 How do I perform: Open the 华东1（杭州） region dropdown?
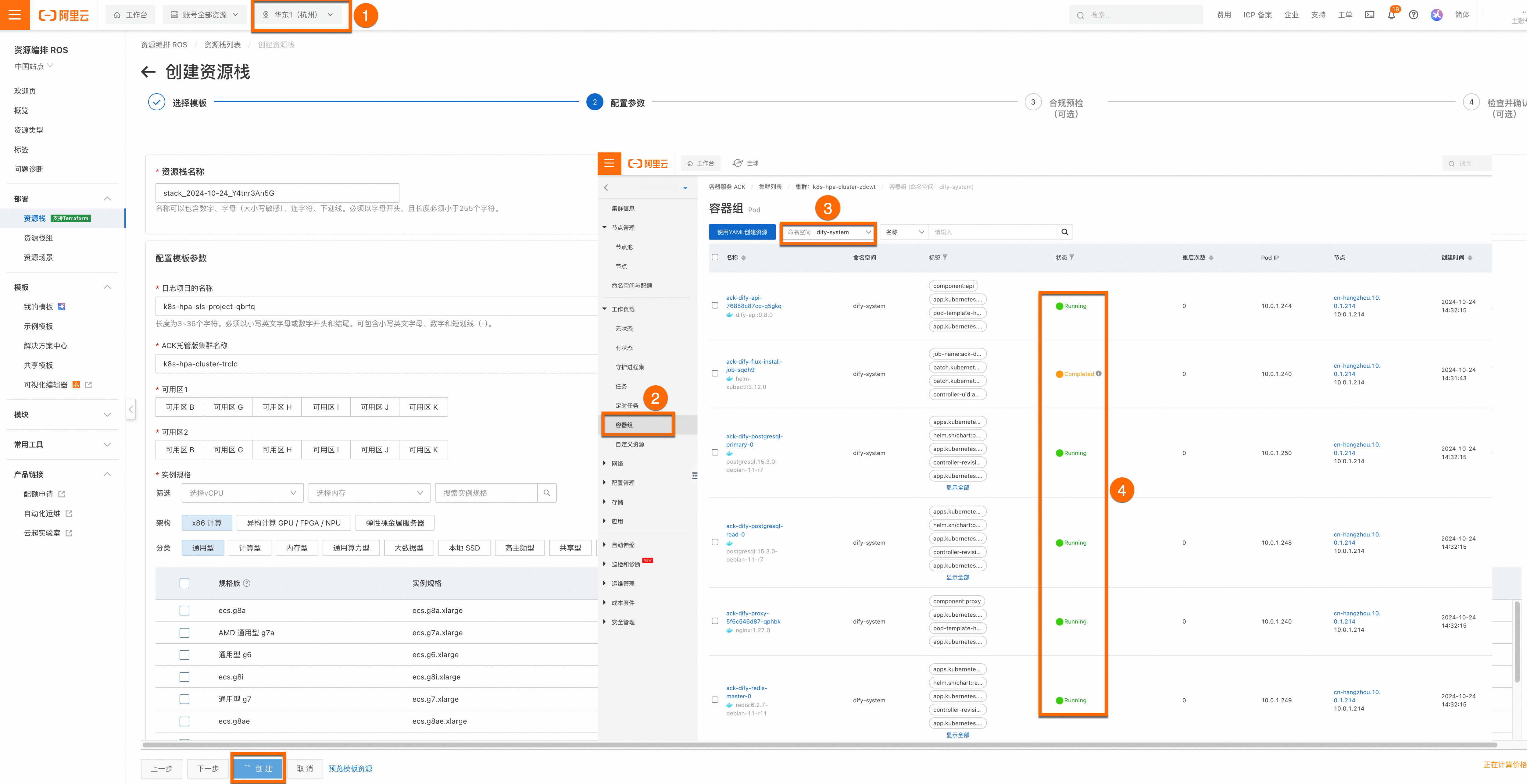point(298,15)
